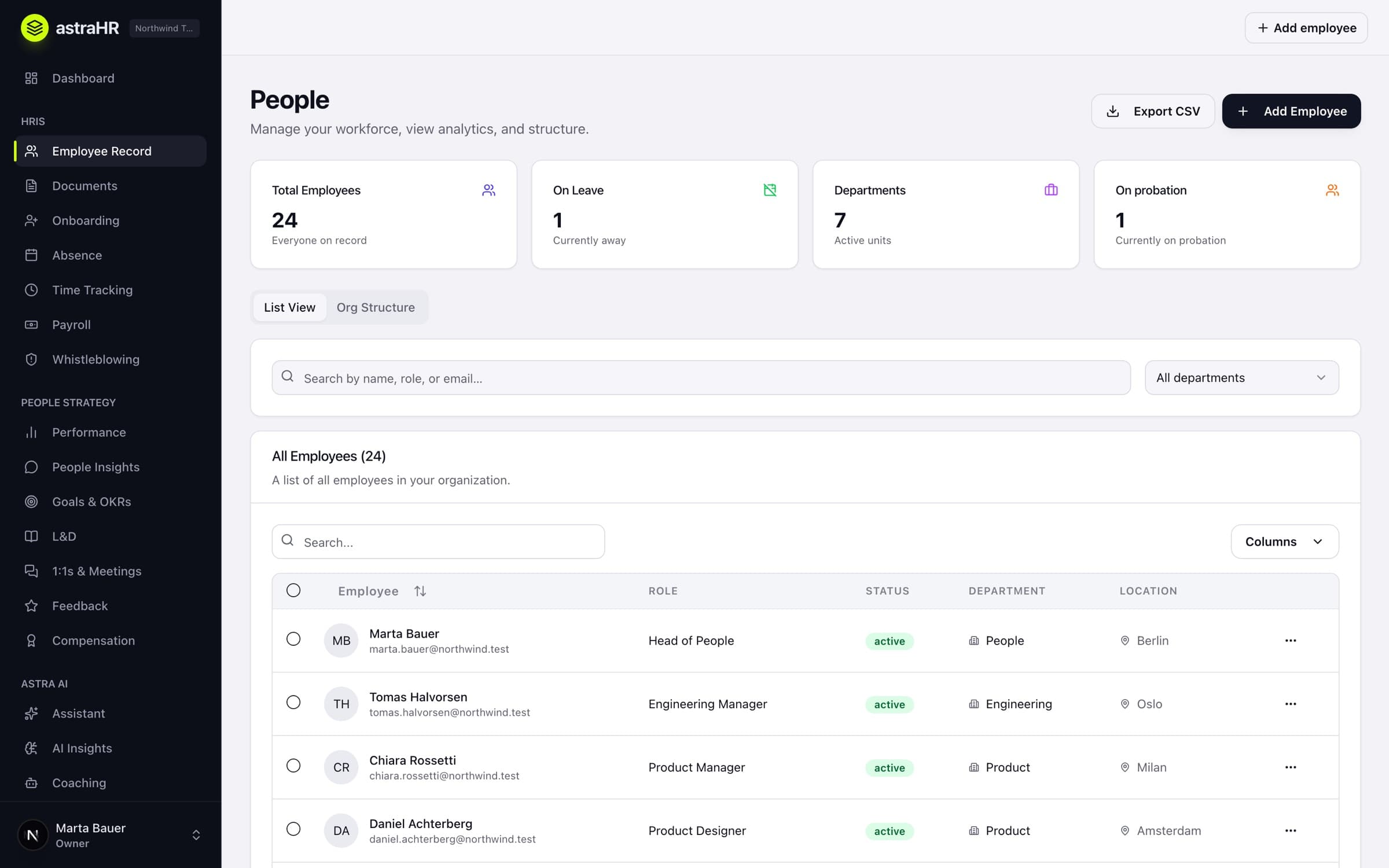
Task: Click the Export CSV button
Action: [x=1153, y=111]
